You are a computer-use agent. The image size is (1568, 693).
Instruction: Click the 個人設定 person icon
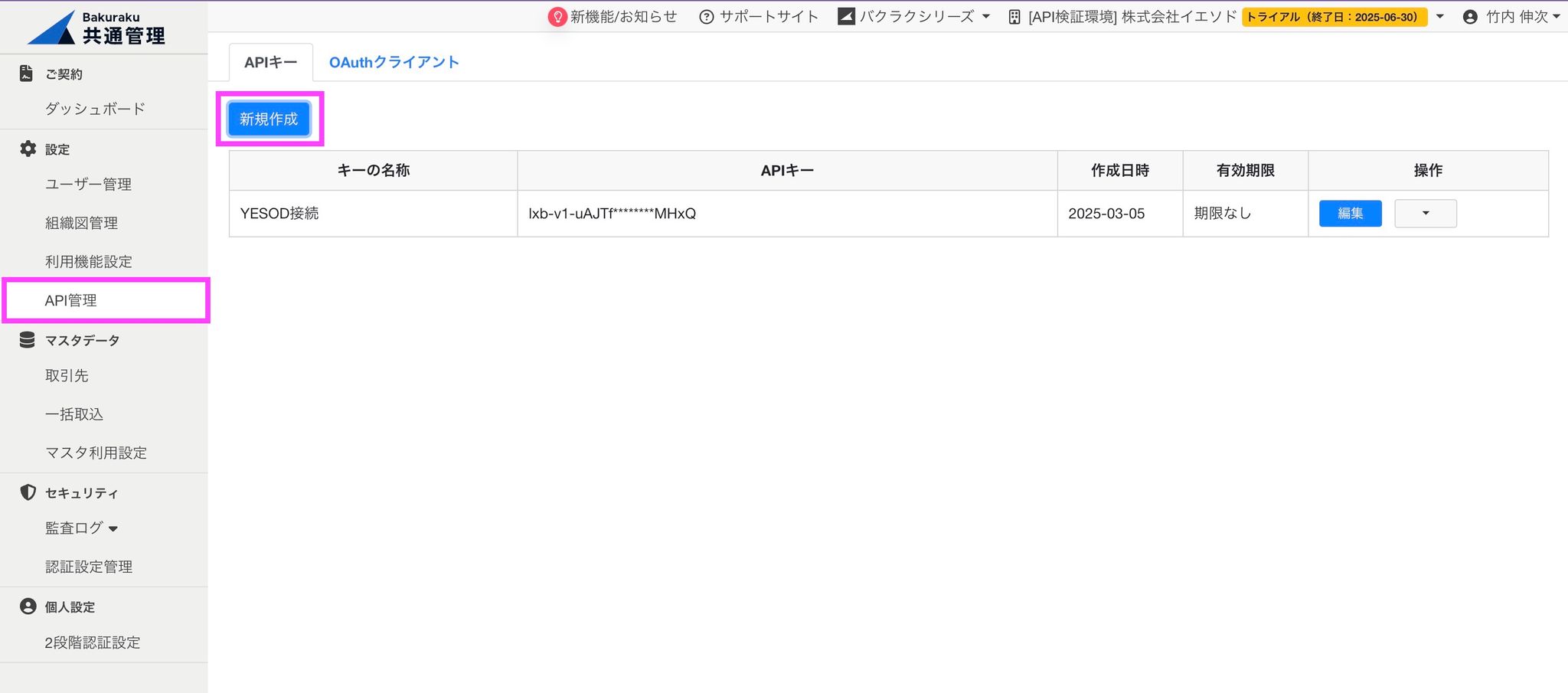click(x=28, y=606)
